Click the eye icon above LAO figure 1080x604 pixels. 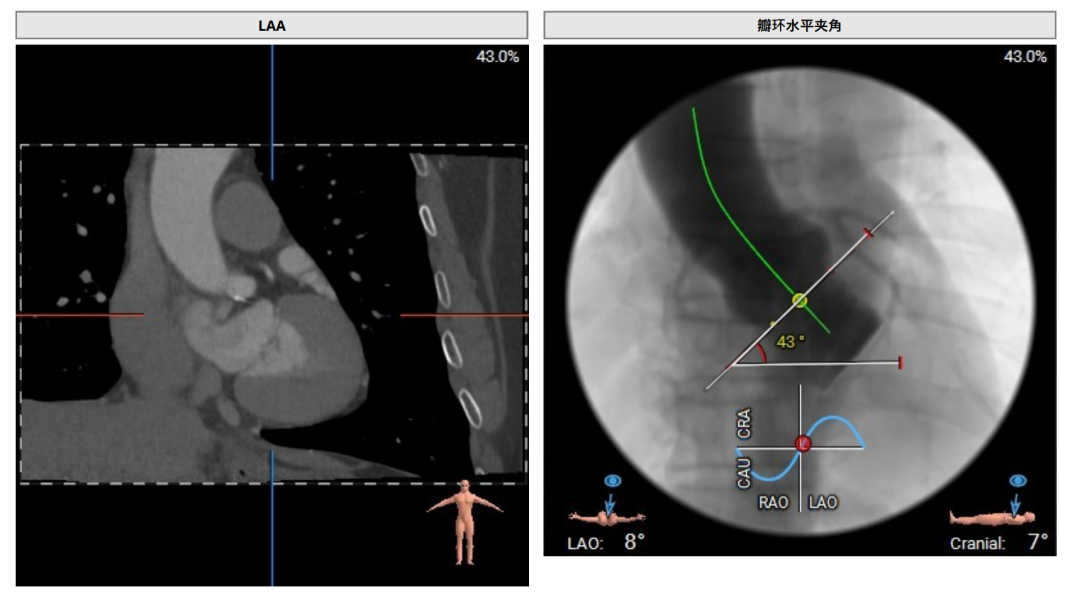[612, 481]
